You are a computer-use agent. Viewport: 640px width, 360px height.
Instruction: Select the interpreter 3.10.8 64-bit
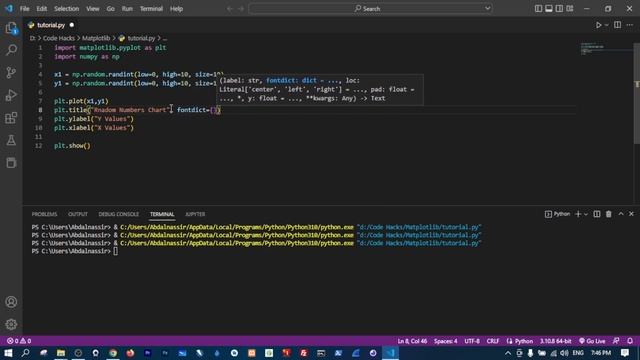(556, 341)
